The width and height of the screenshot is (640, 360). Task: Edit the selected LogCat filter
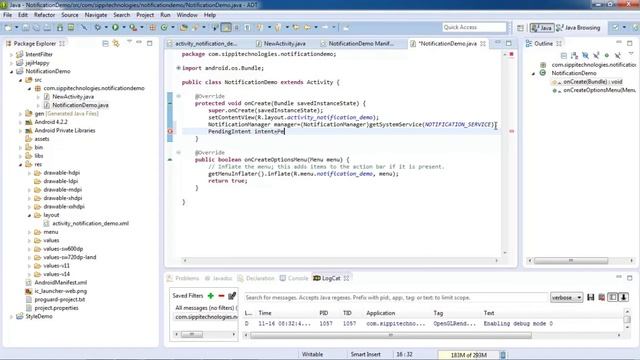(232, 296)
